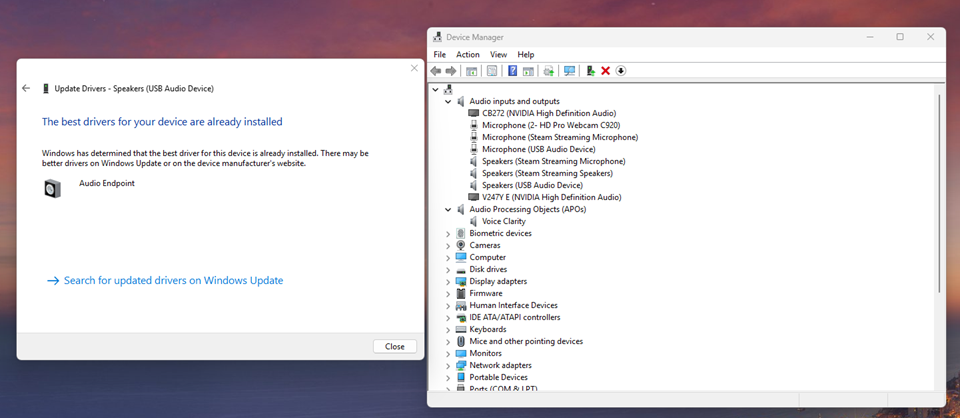The height and width of the screenshot is (418, 960).
Task: Toggle the Show/Hide Console Tree toolbar icon
Action: 471,71
